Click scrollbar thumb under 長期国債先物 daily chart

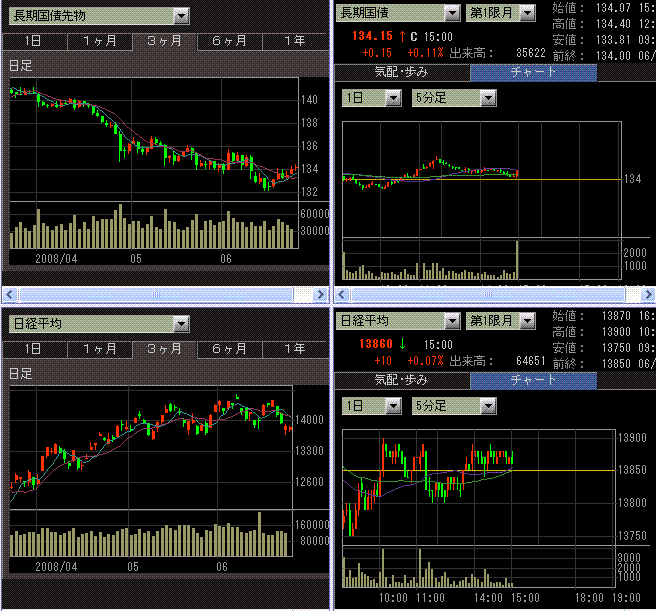point(156,294)
